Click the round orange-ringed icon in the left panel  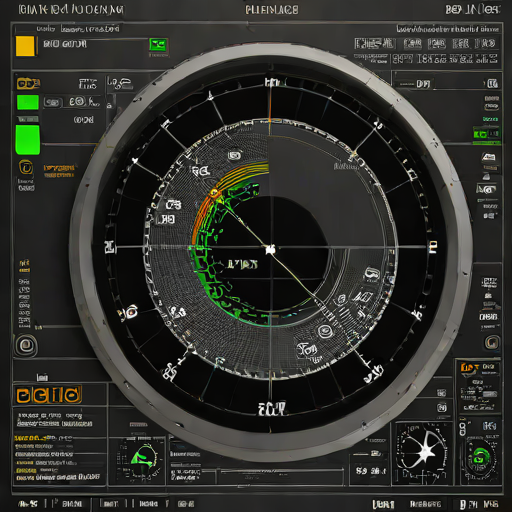pos(26,168)
